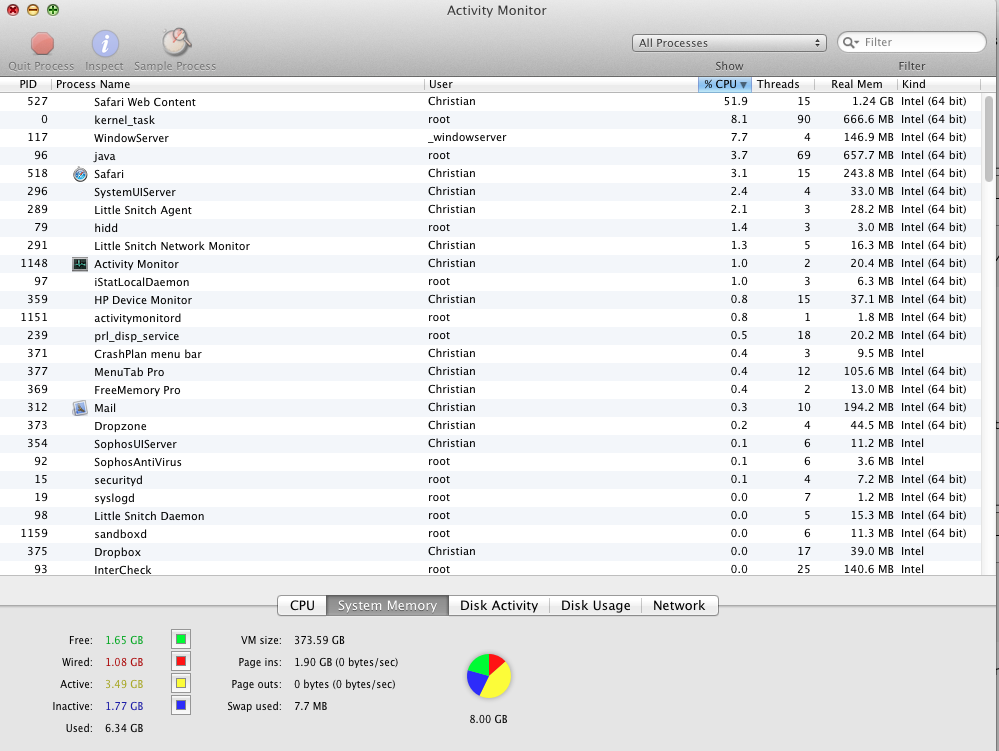Select the Dropzone process row
The image size is (999, 751).
pos(491,426)
